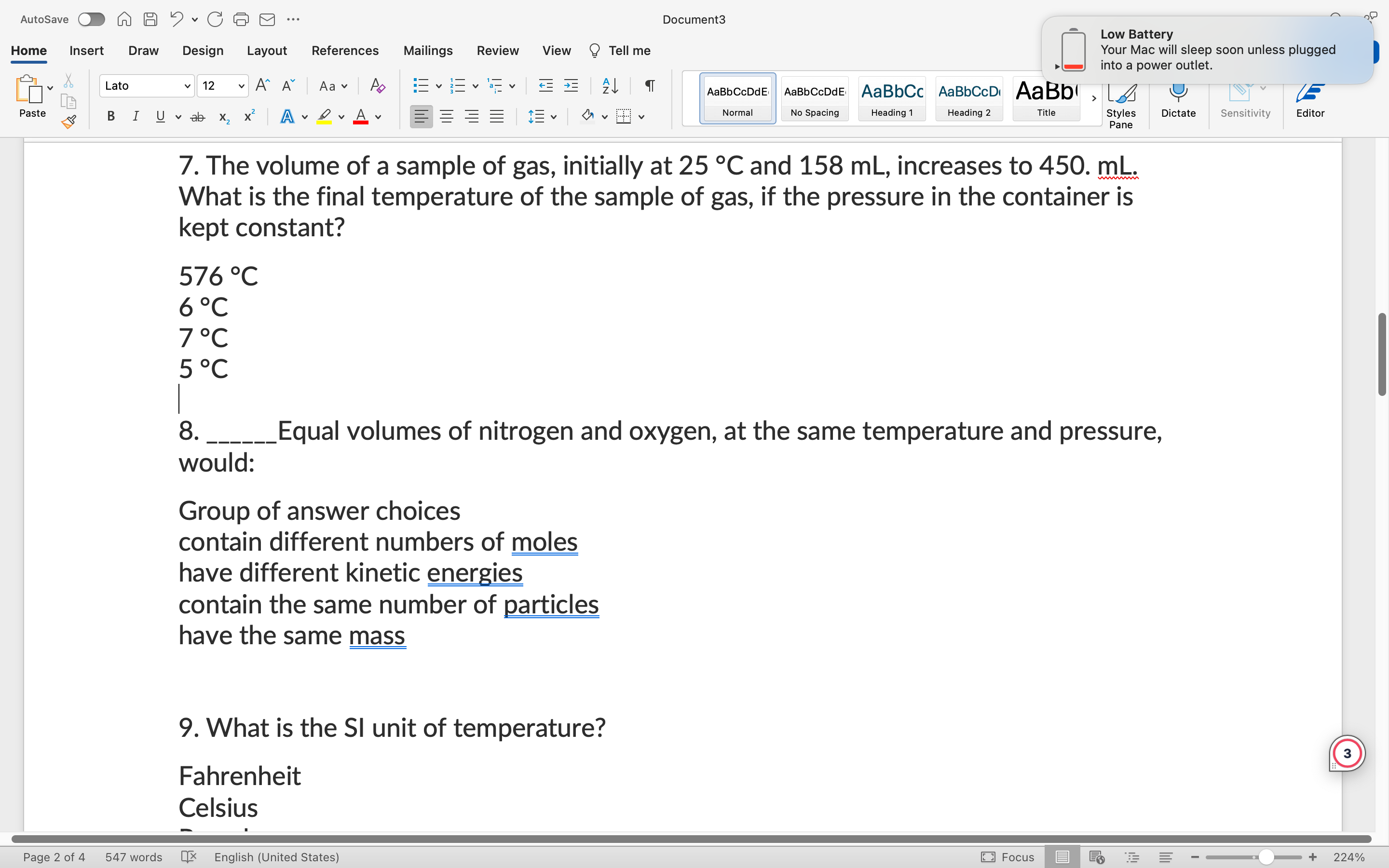Click the Clear All Formatting icon
1389x868 pixels.
click(x=377, y=85)
